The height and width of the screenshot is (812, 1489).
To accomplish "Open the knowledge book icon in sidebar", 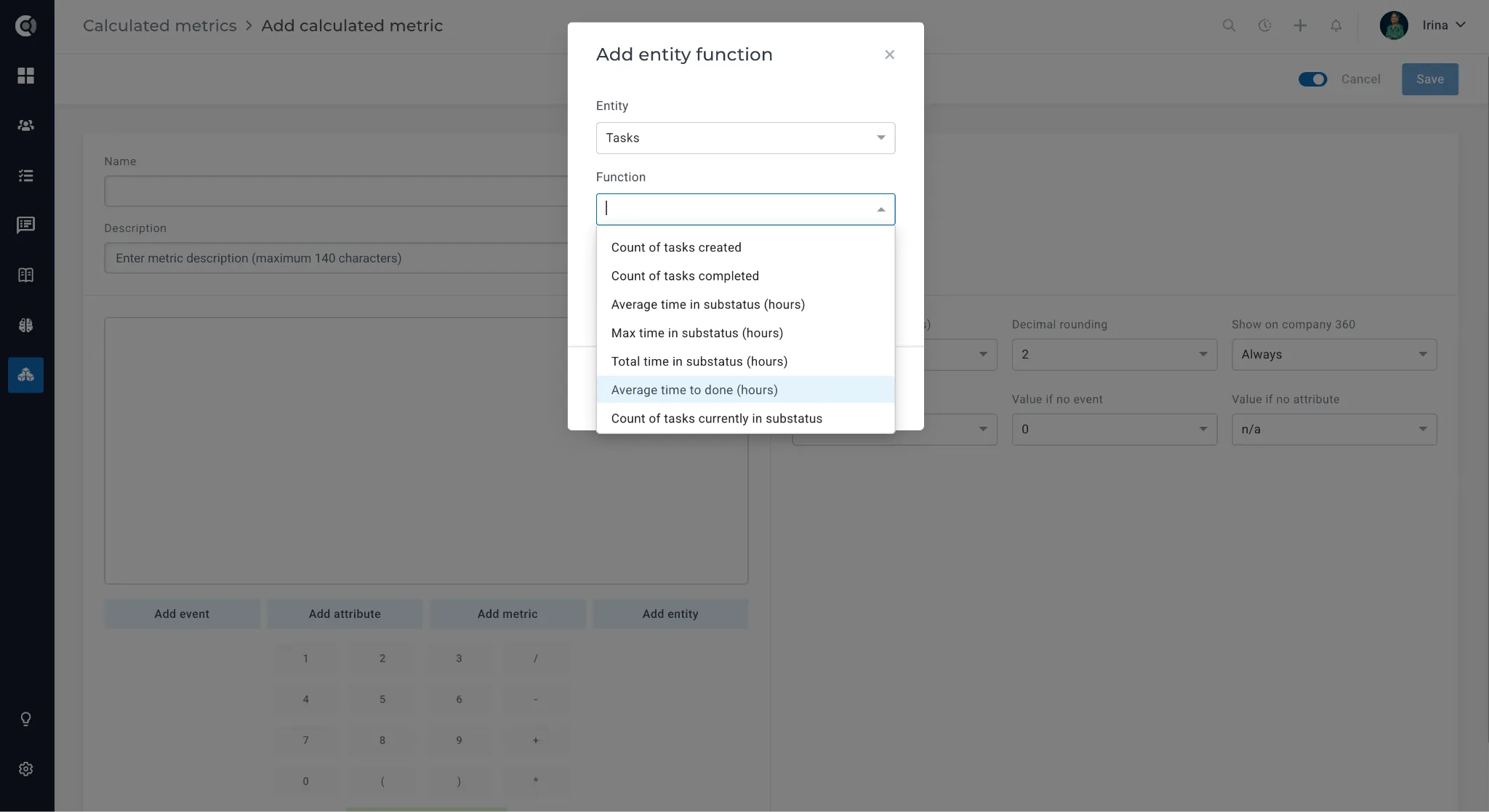I will click(x=26, y=275).
